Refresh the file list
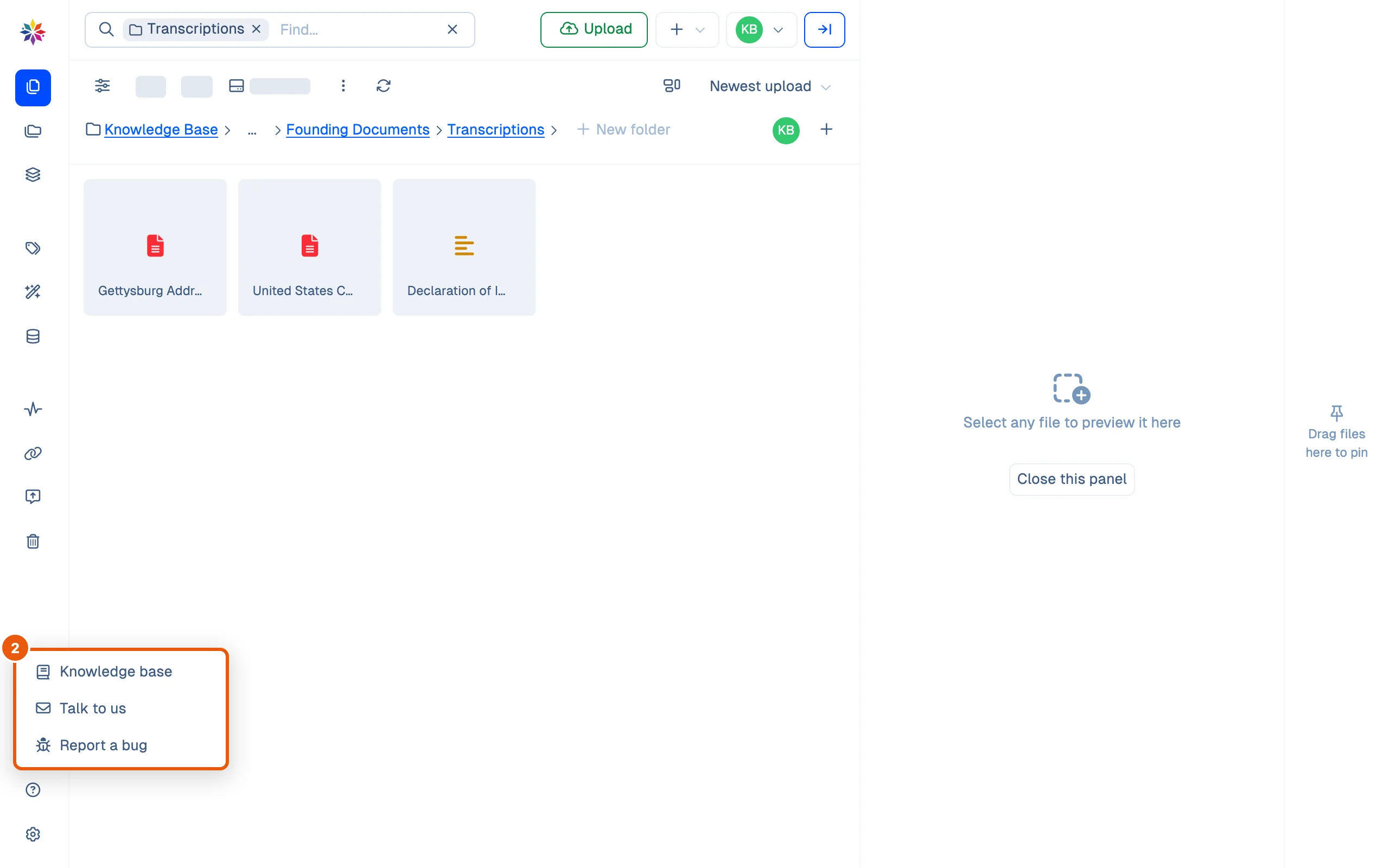The image size is (1389, 868). [x=384, y=86]
